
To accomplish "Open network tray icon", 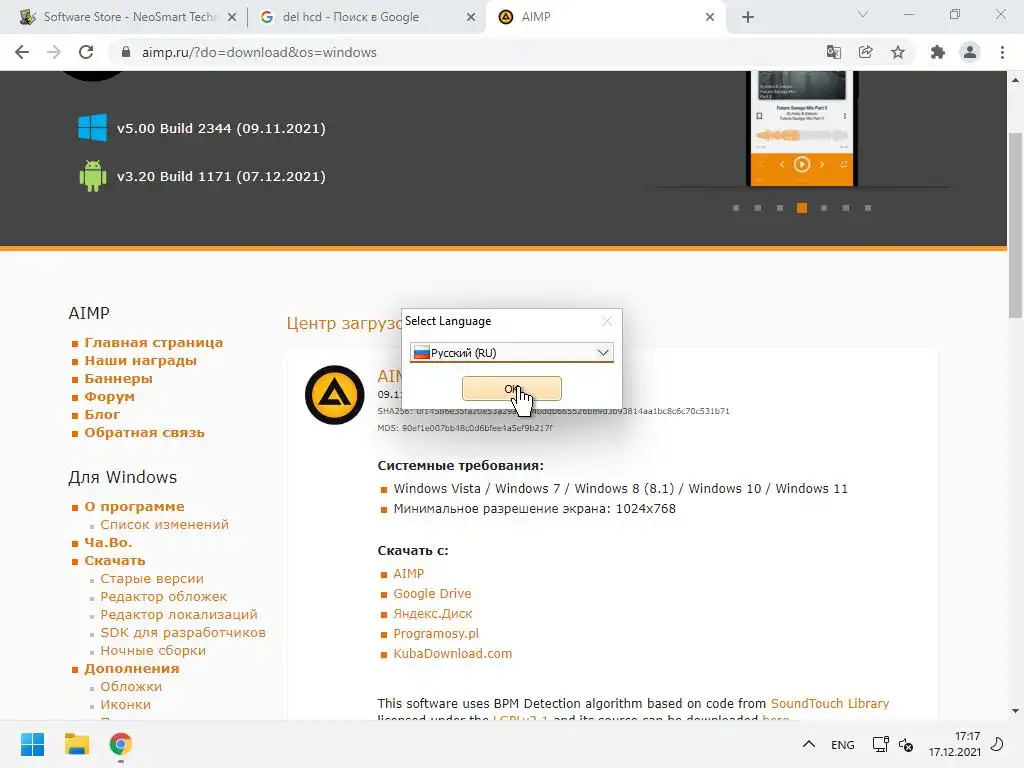I will coord(880,744).
